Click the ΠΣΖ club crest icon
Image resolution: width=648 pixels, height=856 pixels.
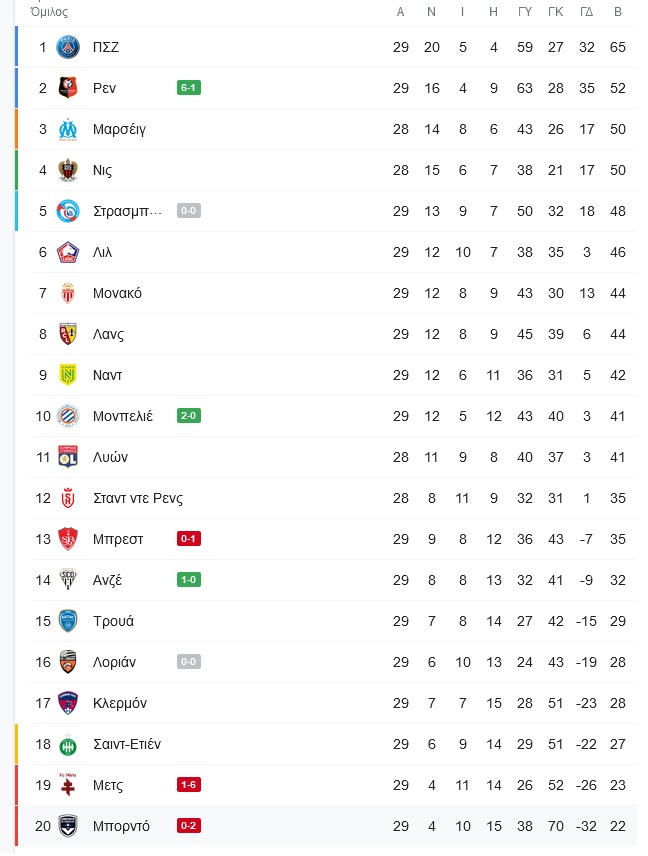pos(68,47)
